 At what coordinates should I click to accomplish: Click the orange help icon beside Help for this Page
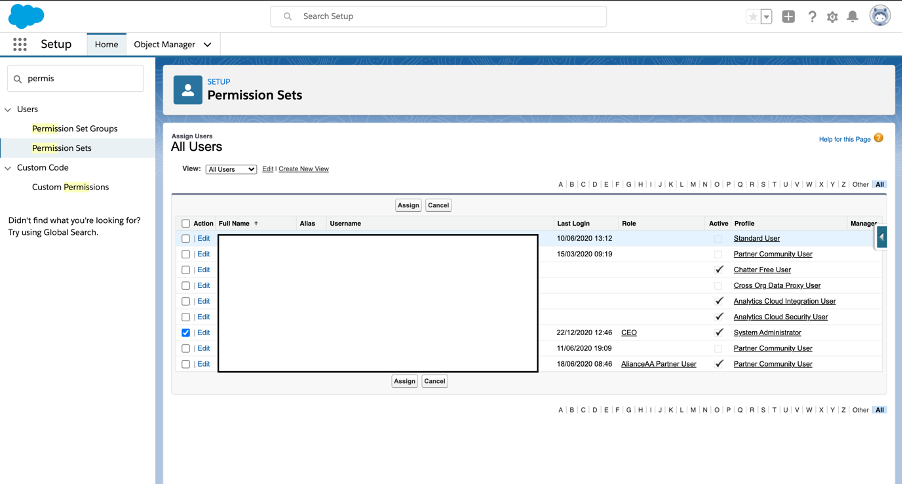pyautogui.click(x=878, y=138)
